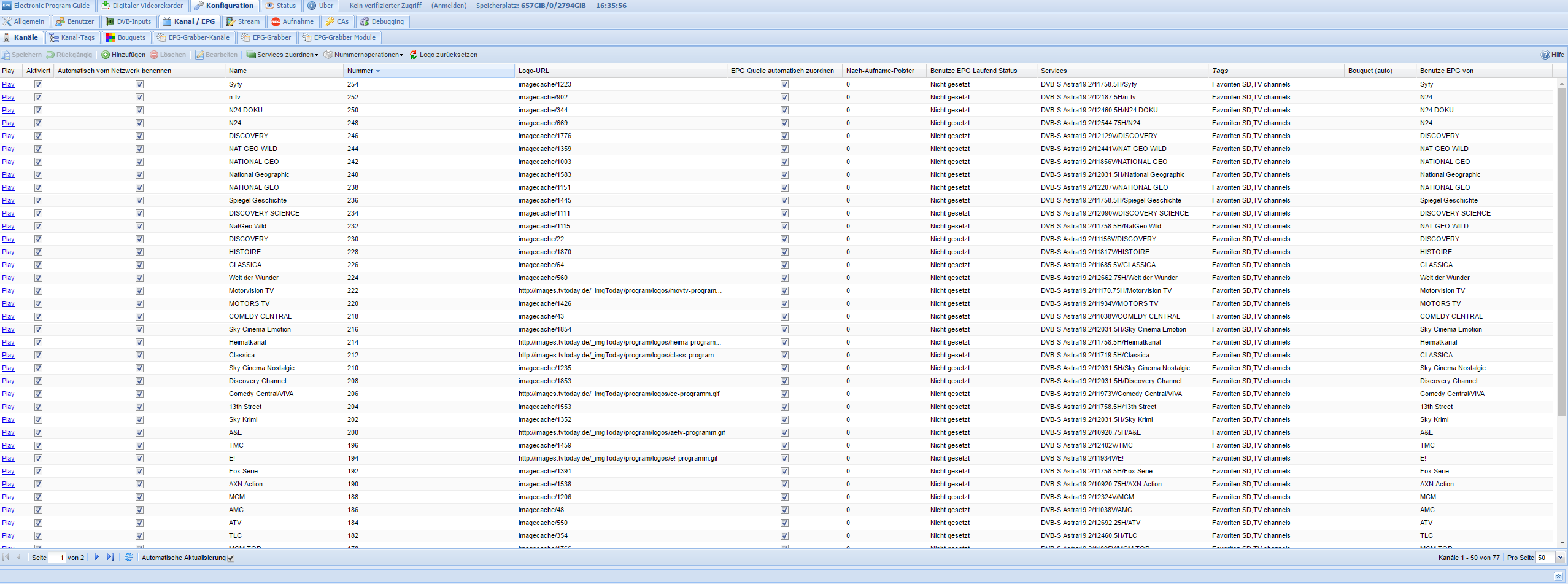Click Nummer column sort header
Image resolution: width=1568 pixels, height=584 pixels.
point(429,71)
